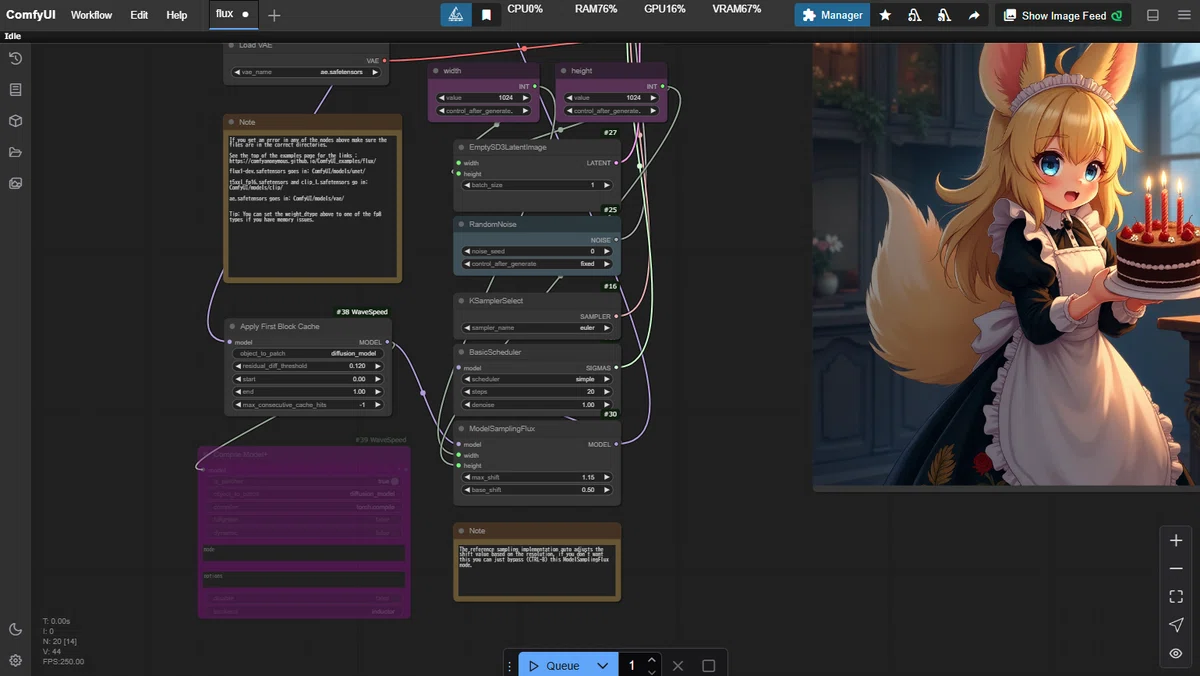Click the generated fox girl image preview
Viewport: 1200px width, 676px height.
1006,266
